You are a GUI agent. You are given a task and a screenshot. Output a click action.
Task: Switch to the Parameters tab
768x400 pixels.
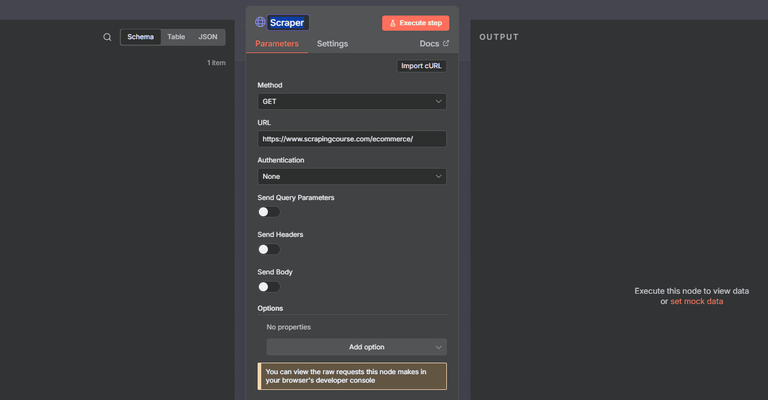(277, 44)
